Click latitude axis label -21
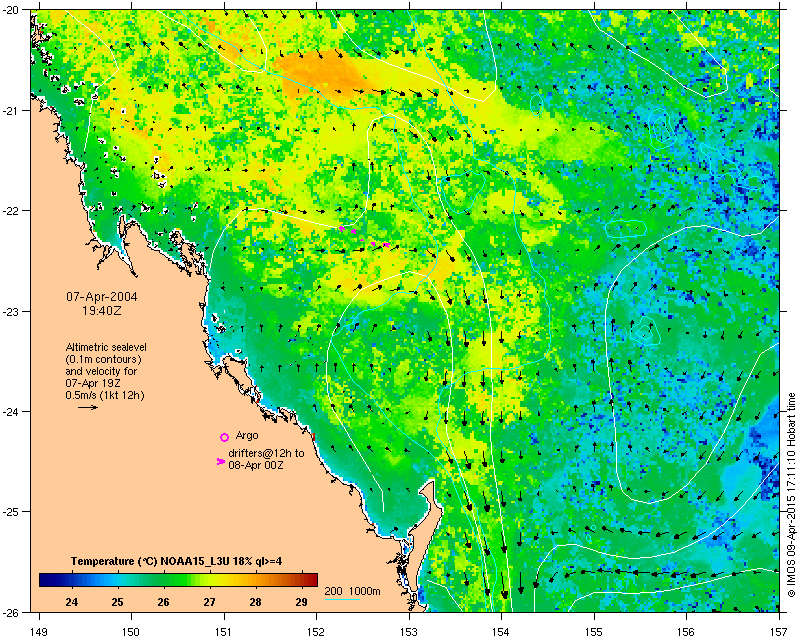The image size is (800, 640). point(14,110)
